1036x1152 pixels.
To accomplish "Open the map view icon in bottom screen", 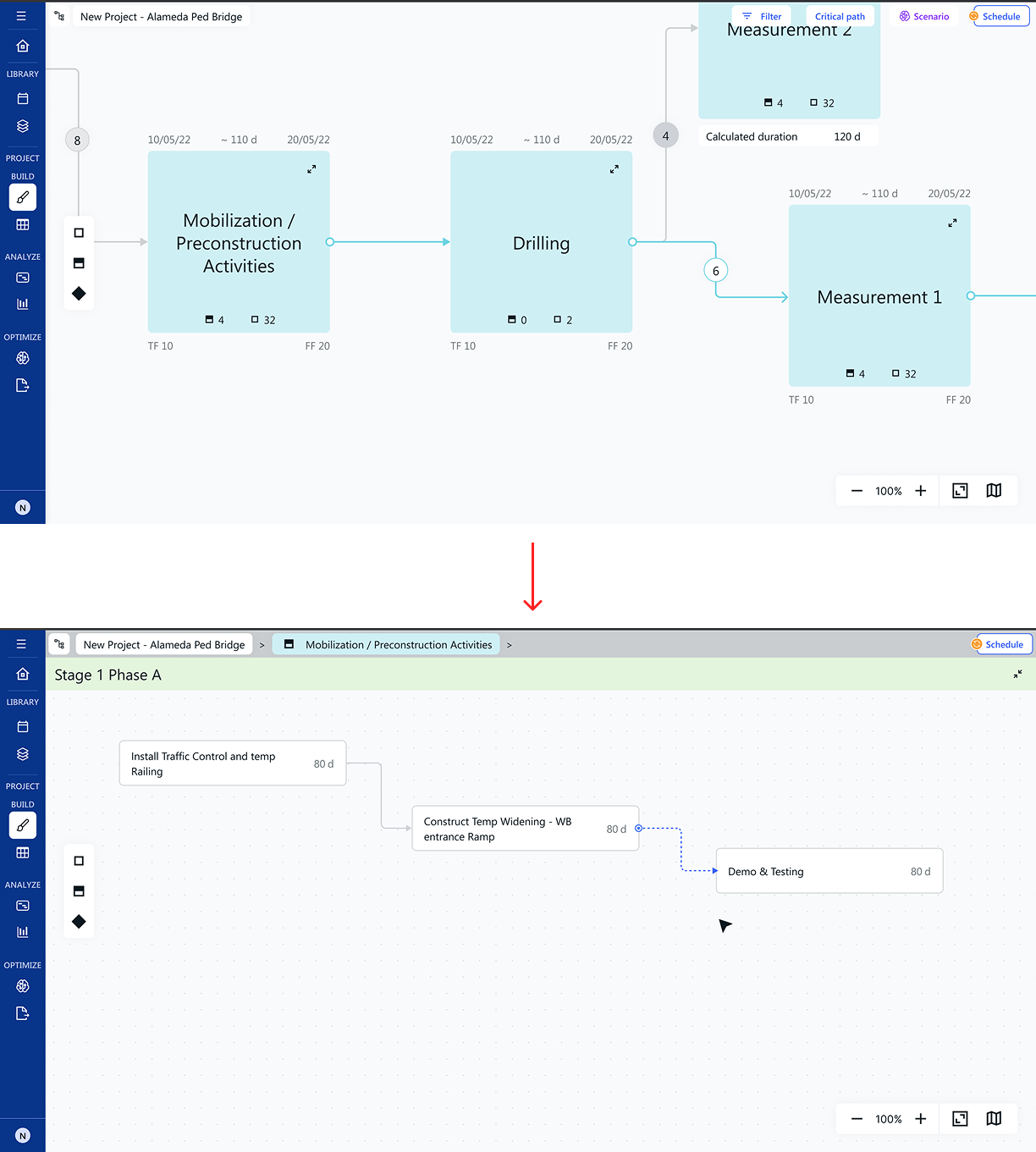I will 994,1118.
